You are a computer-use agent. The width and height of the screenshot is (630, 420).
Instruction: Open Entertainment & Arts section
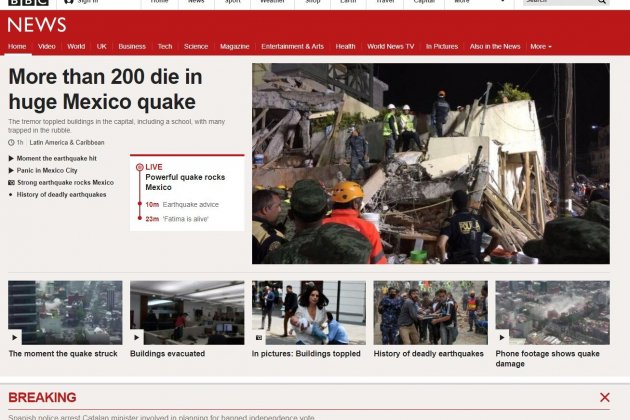coord(292,47)
